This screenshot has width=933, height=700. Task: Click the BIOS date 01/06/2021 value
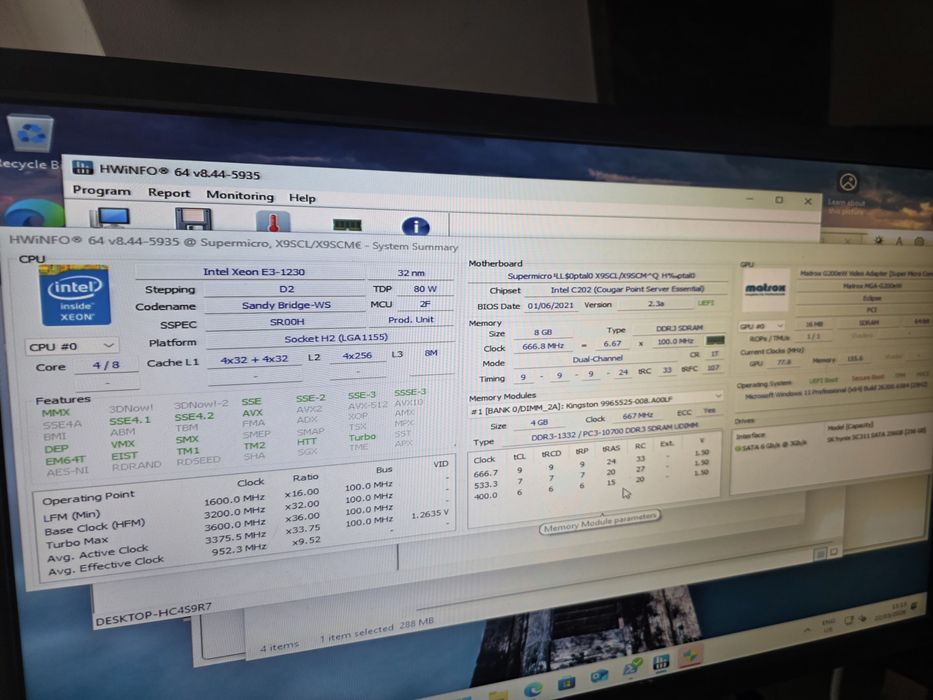[x=550, y=305]
